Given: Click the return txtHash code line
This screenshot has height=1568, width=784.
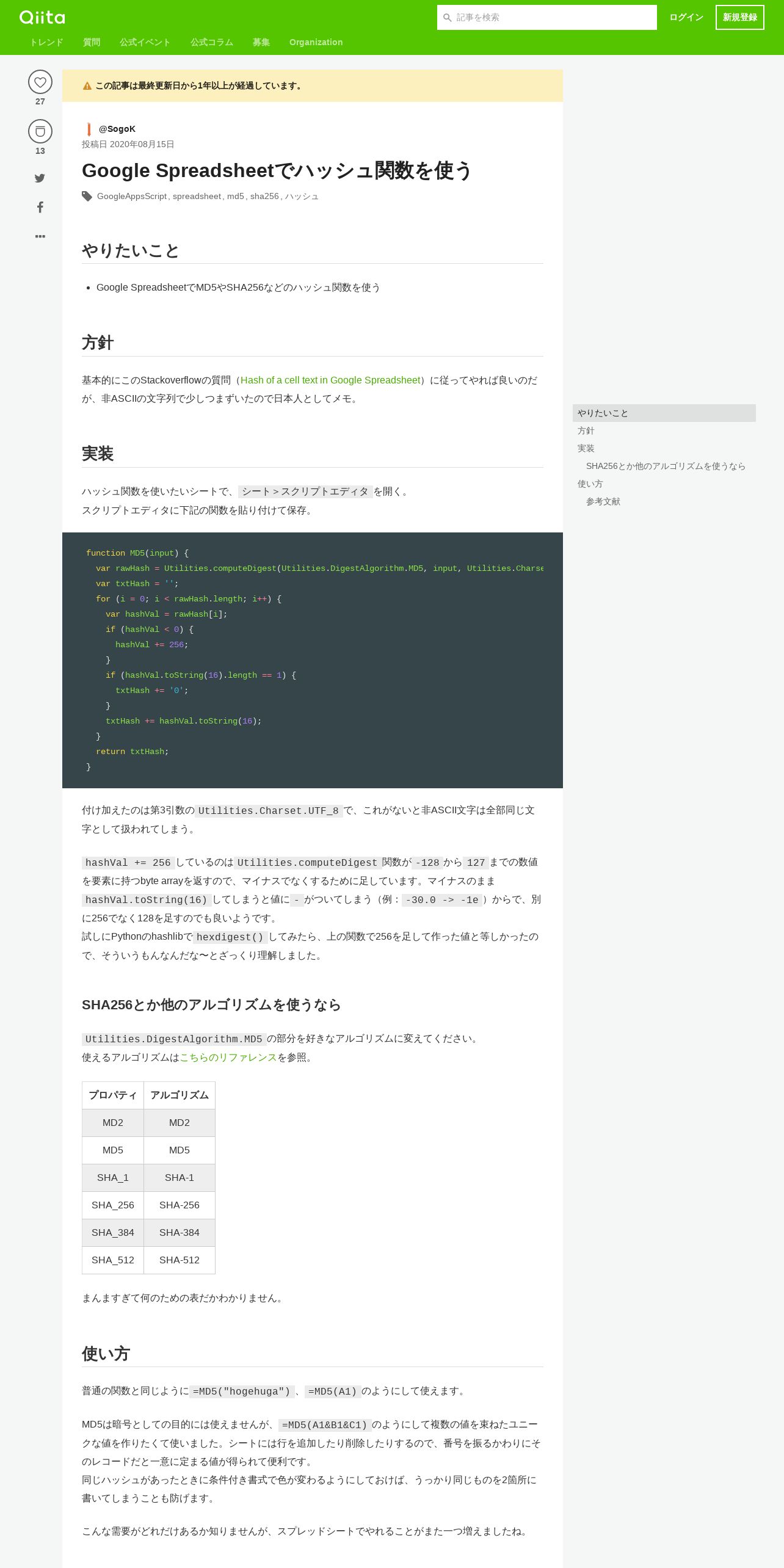Looking at the screenshot, I should 132,751.
